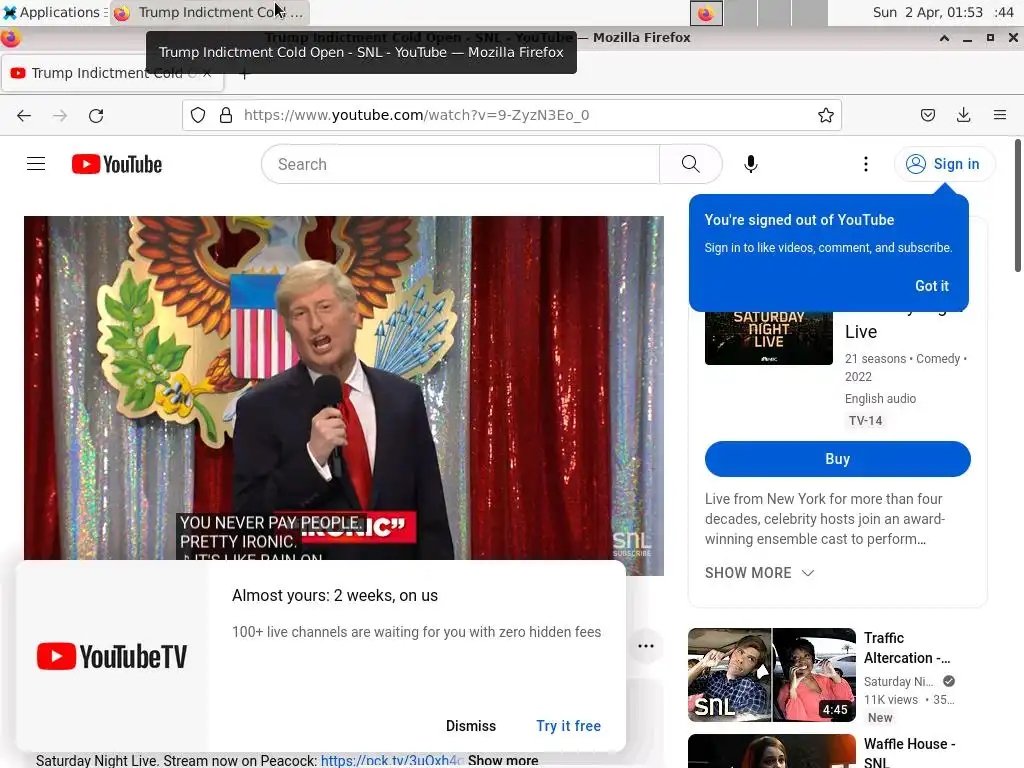Open the Saturday Night Live show thumbnail
The width and height of the screenshot is (1024, 768).
(x=769, y=338)
